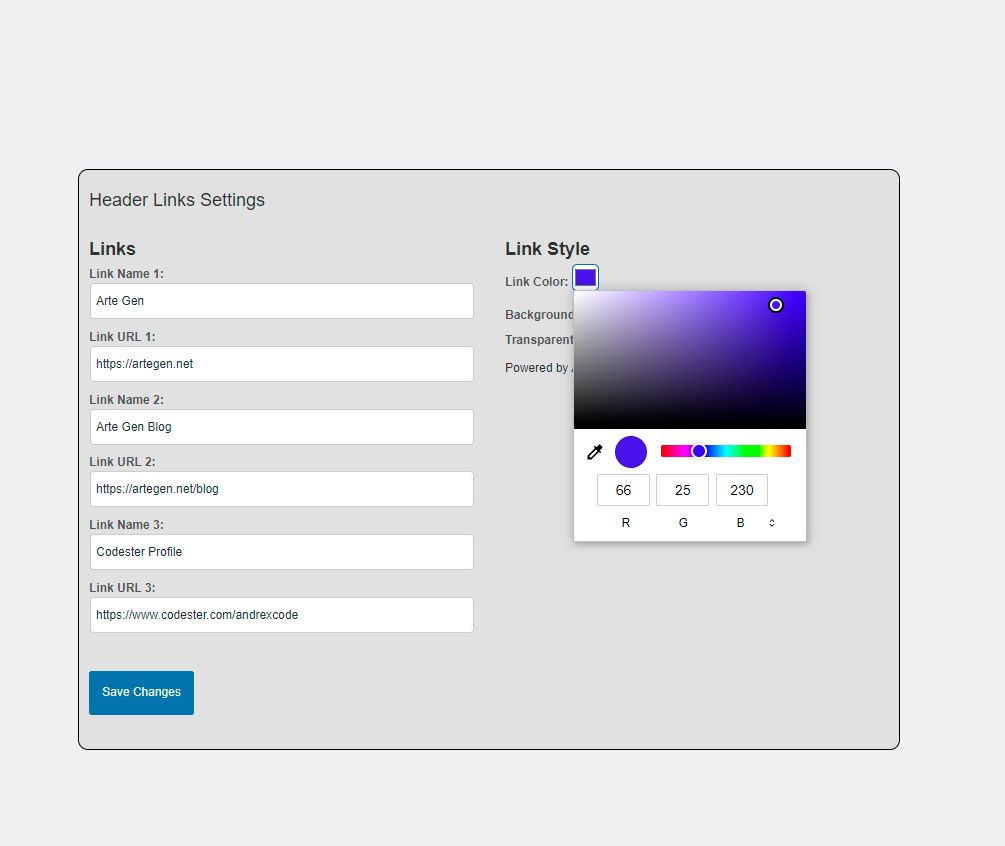
Task: Edit the B value field showing 230
Action: tap(742, 490)
